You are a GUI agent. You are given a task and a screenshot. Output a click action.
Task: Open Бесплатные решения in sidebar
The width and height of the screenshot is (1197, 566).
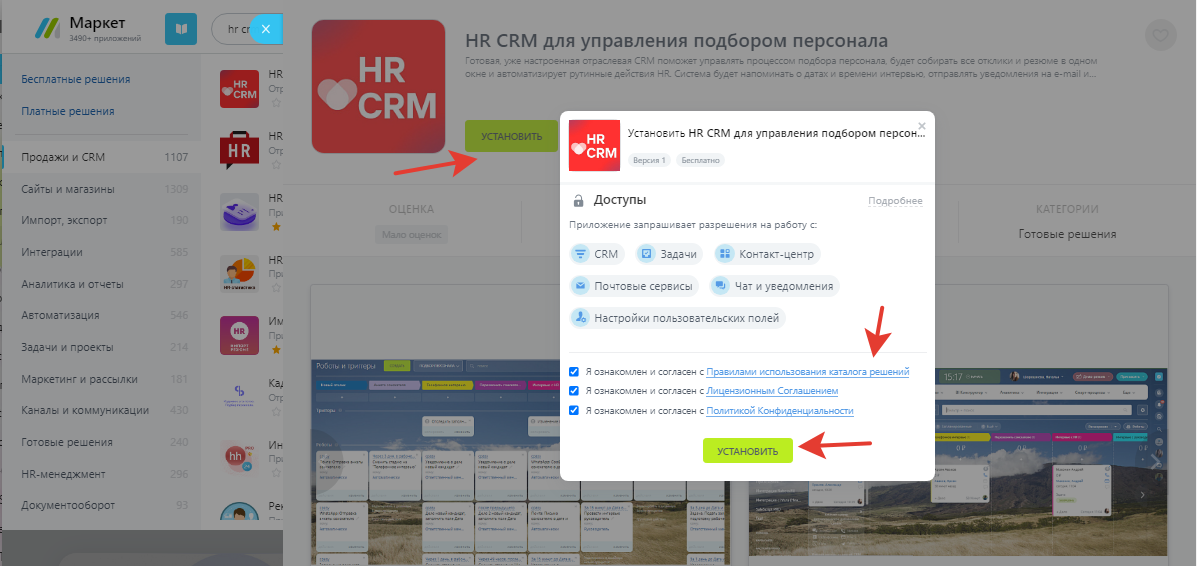[76, 79]
